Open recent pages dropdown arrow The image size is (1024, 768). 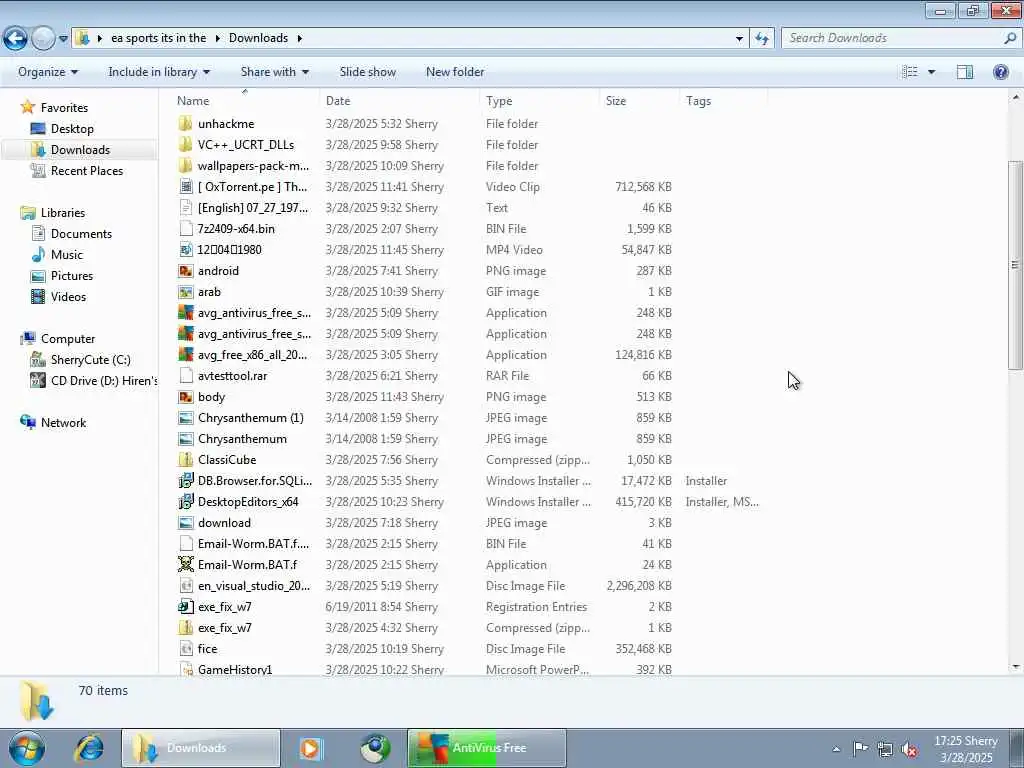(x=63, y=39)
